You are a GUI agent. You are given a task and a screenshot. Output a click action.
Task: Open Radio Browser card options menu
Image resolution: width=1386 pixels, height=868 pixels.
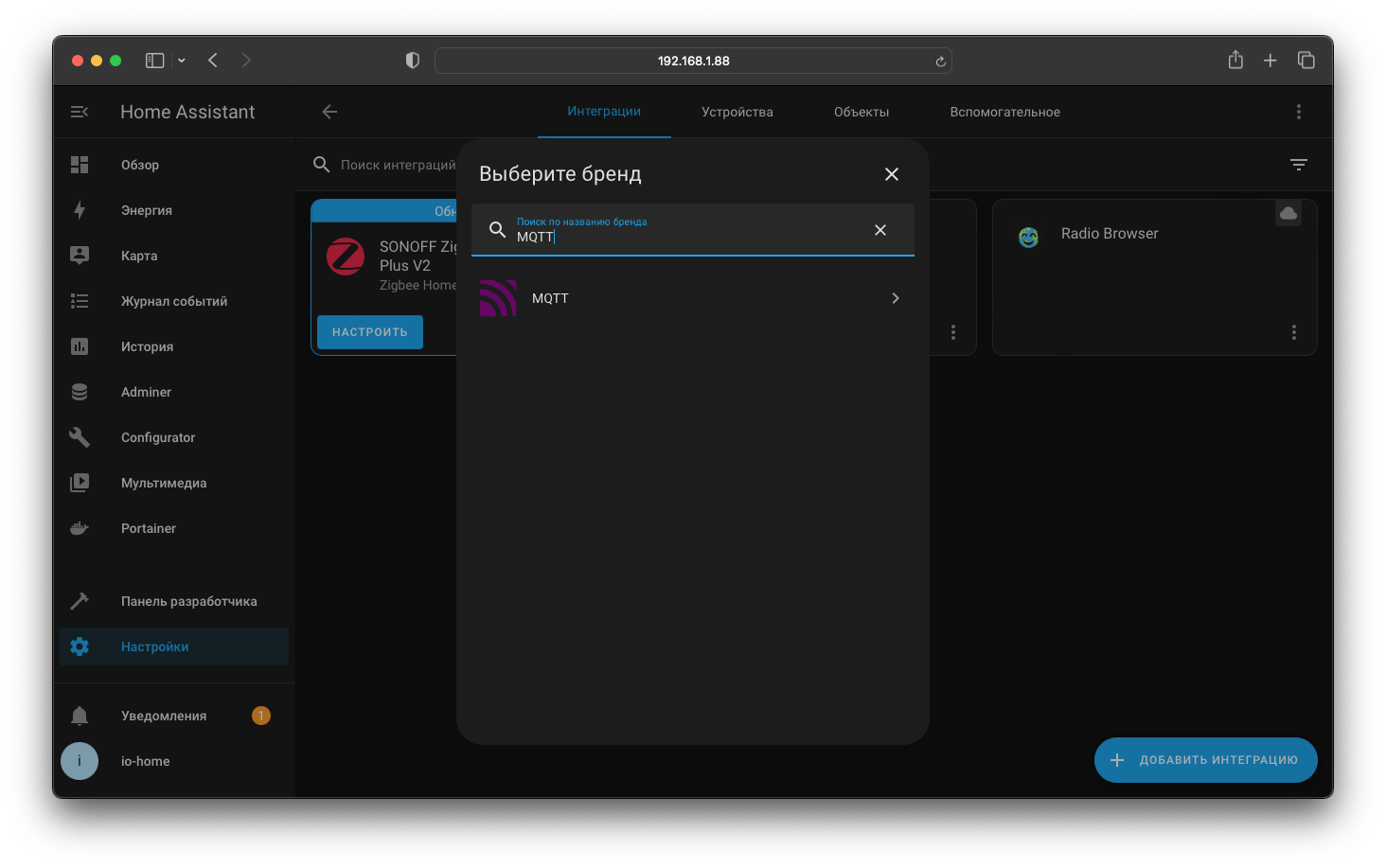coord(1293,332)
